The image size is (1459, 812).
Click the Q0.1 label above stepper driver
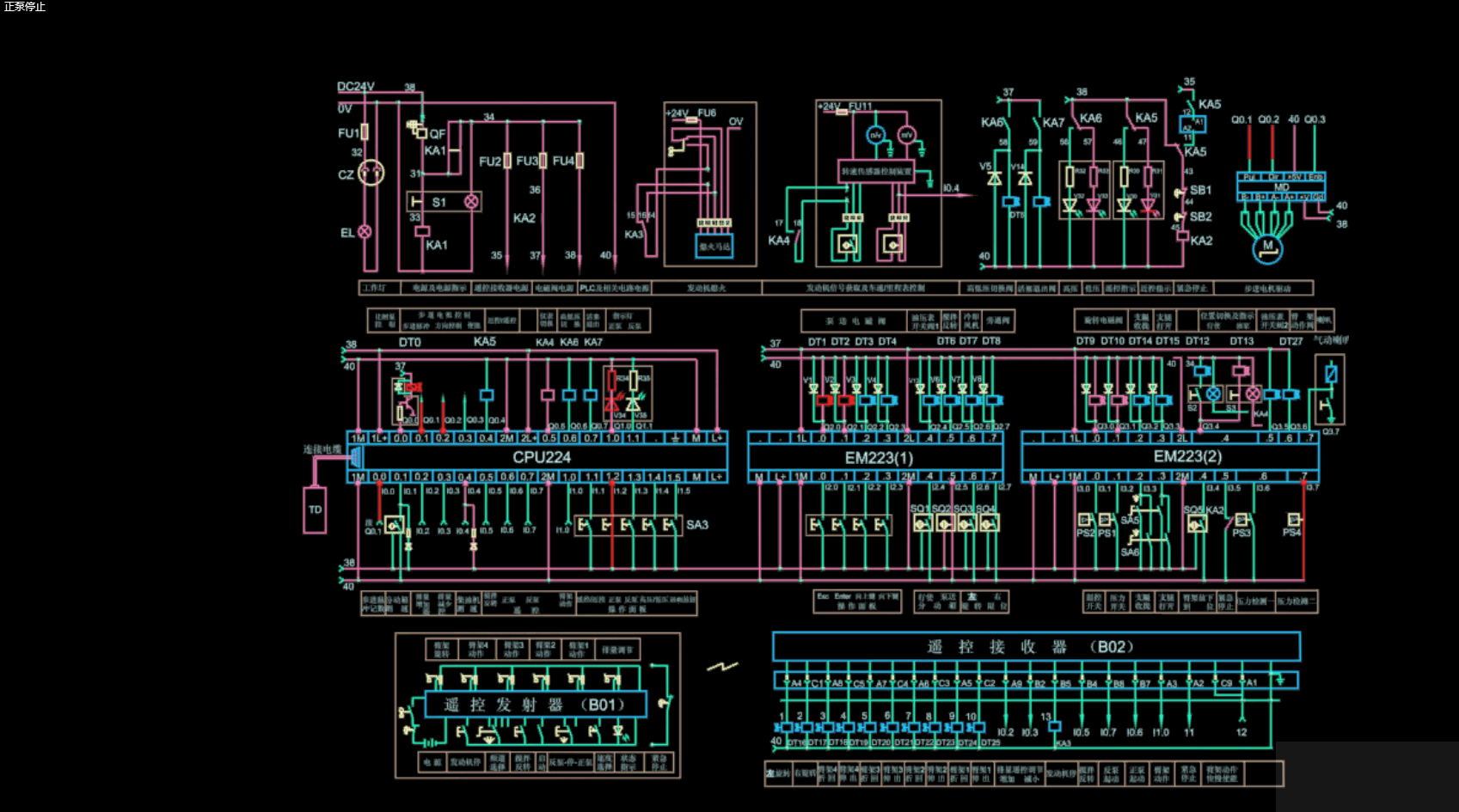pyautogui.click(x=1241, y=119)
